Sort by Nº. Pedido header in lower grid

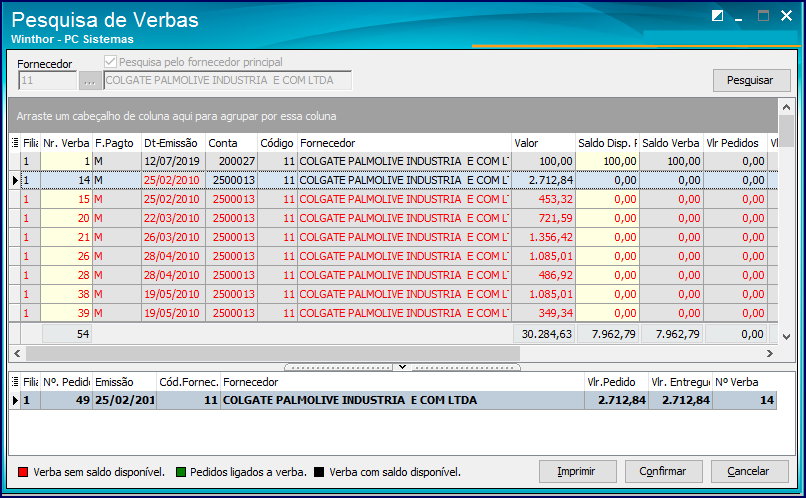click(66, 382)
